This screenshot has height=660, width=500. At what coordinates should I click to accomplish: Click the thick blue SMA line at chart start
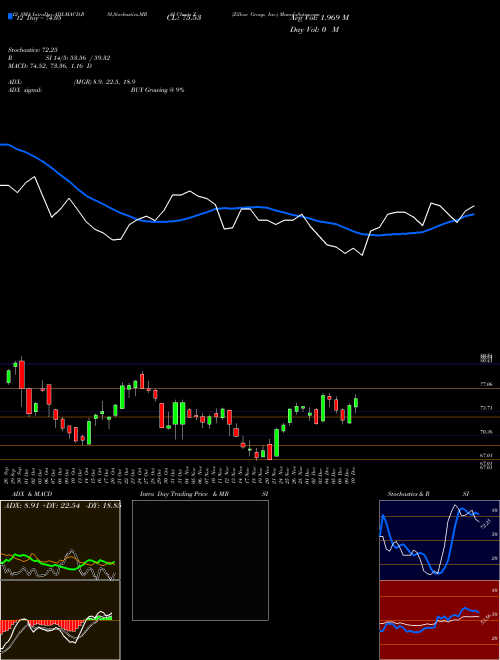(x=5, y=145)
